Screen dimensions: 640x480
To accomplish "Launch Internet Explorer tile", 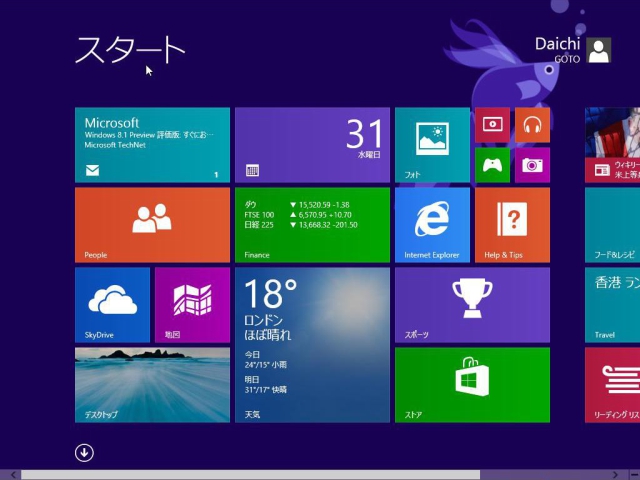I will tap(432, 225).
